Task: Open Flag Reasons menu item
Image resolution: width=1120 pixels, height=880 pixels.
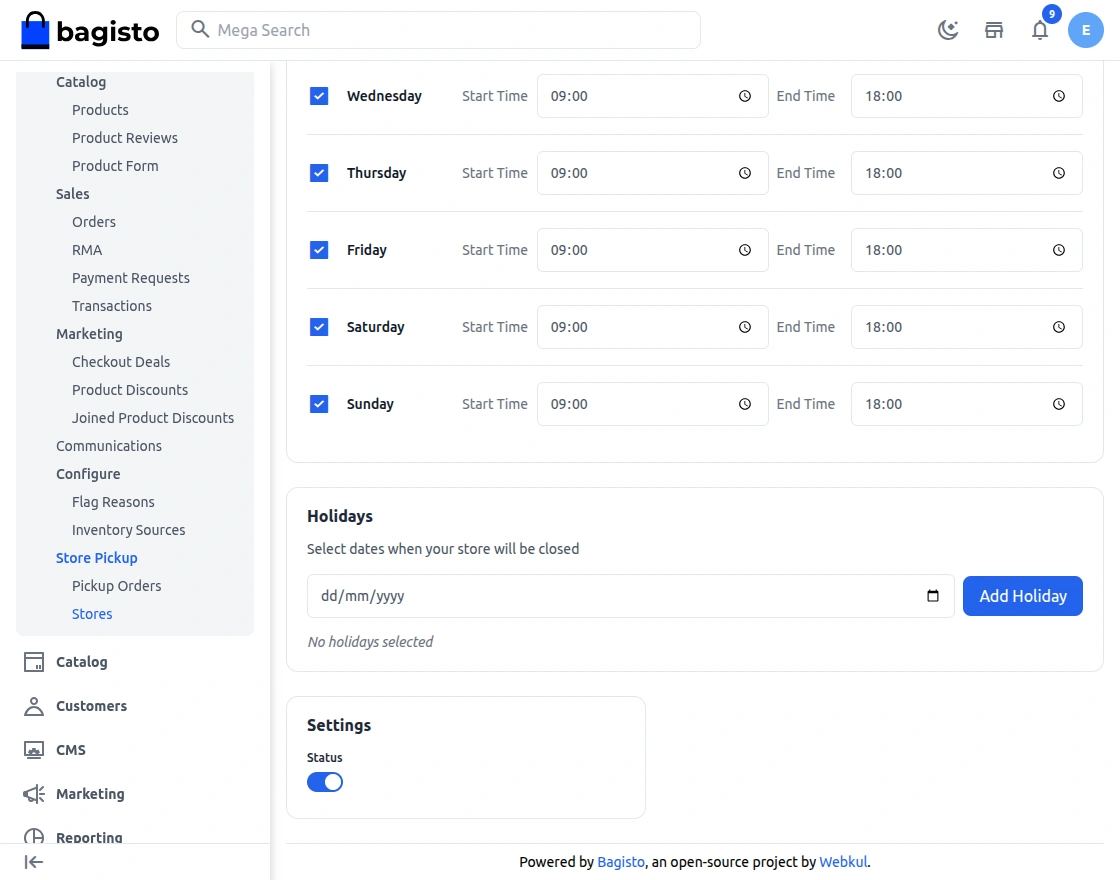Action: [113, 502]
